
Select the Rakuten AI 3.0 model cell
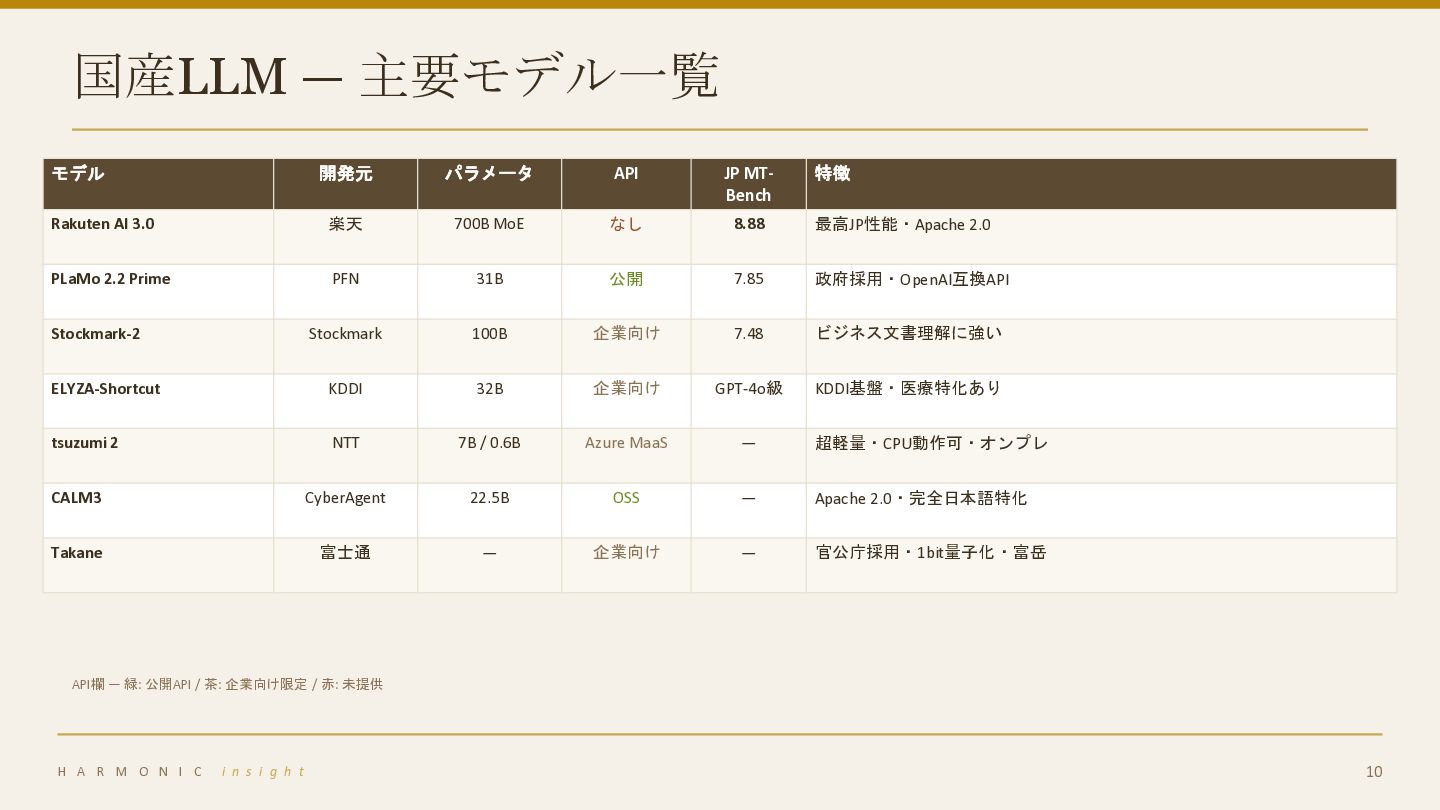pyautogui.click(x=158, y=237)
